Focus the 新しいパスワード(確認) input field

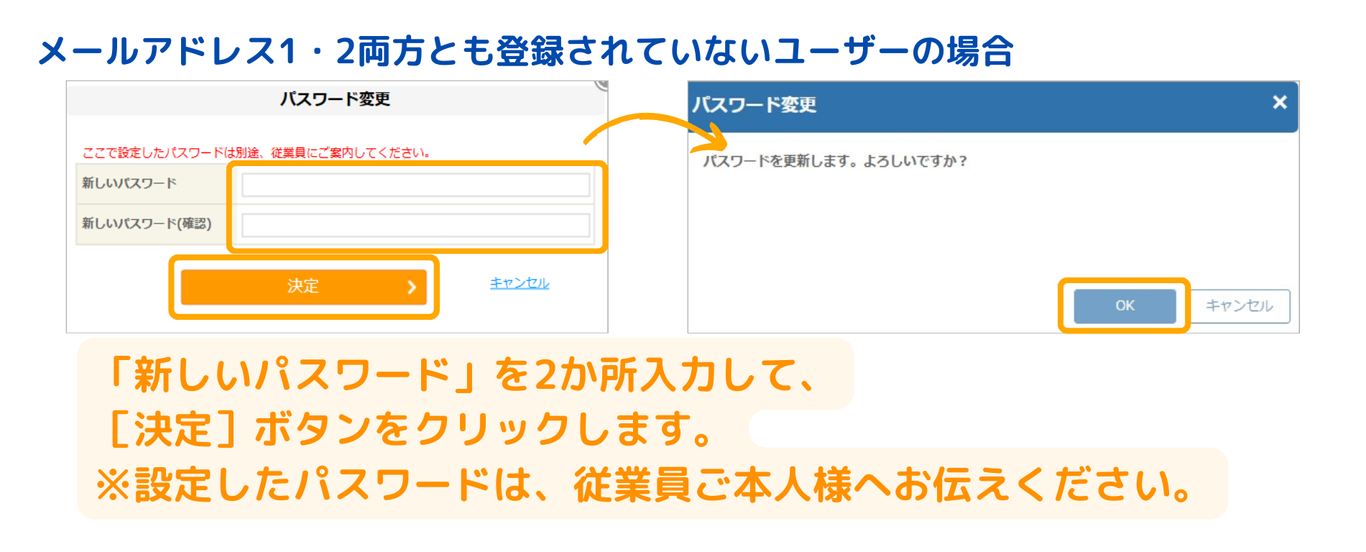coord(415,225)
